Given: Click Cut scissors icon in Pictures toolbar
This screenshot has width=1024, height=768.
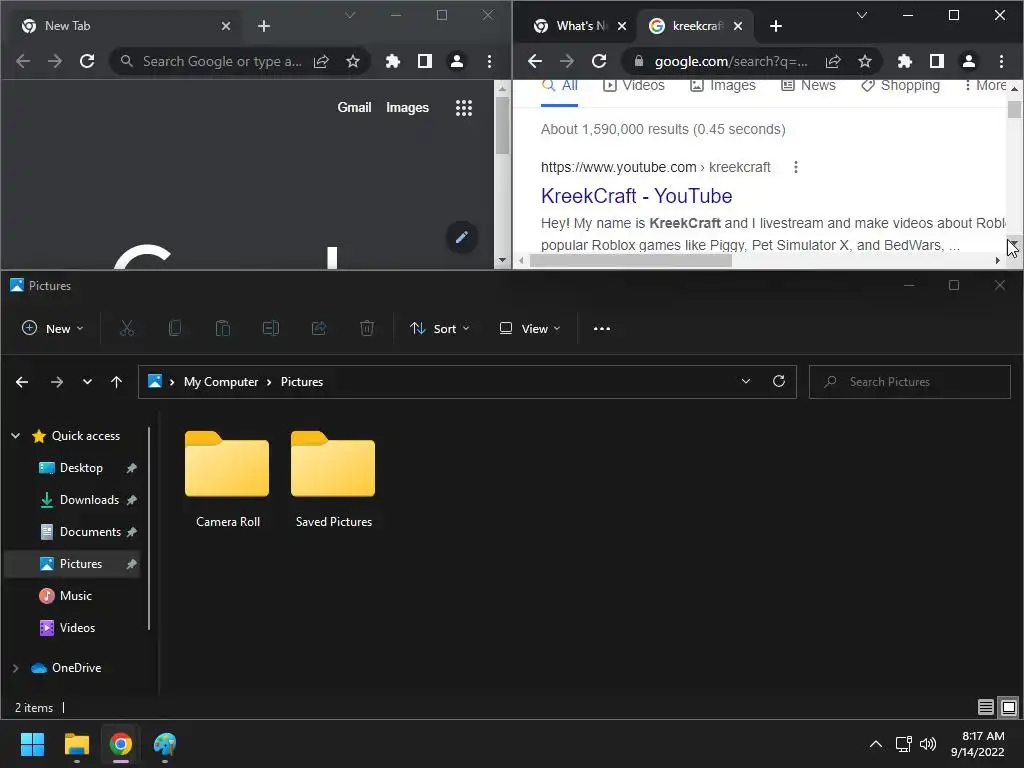Looking at the screenshot, I should (x=127, y=328).
